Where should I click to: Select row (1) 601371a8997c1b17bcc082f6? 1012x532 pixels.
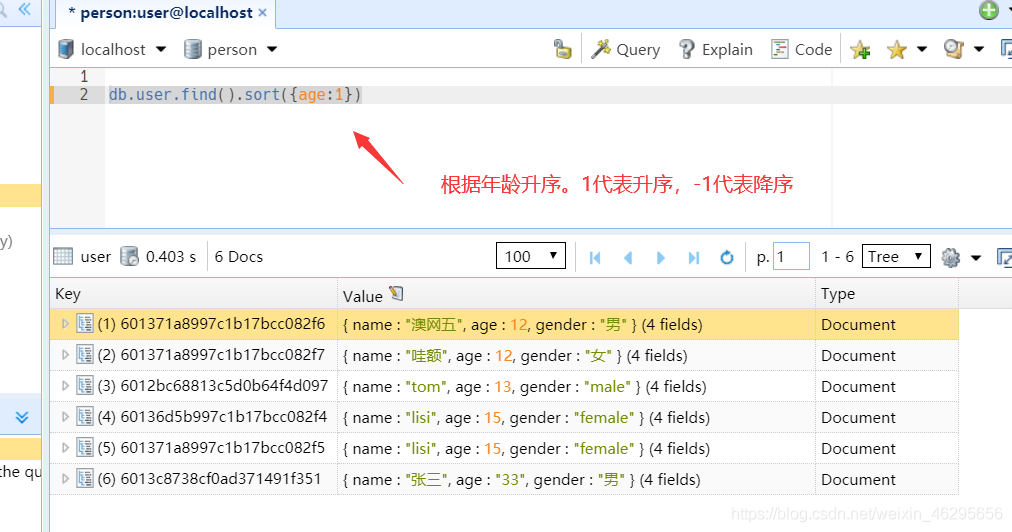(x=504, y=324)
